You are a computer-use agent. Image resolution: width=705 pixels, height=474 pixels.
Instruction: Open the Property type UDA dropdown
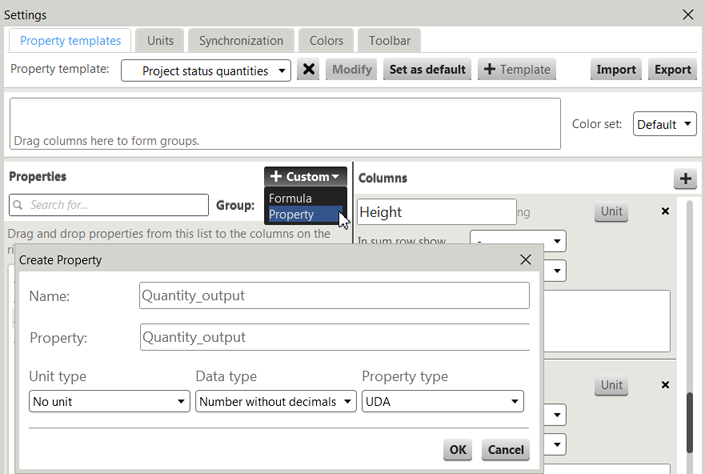pos(442,401)
